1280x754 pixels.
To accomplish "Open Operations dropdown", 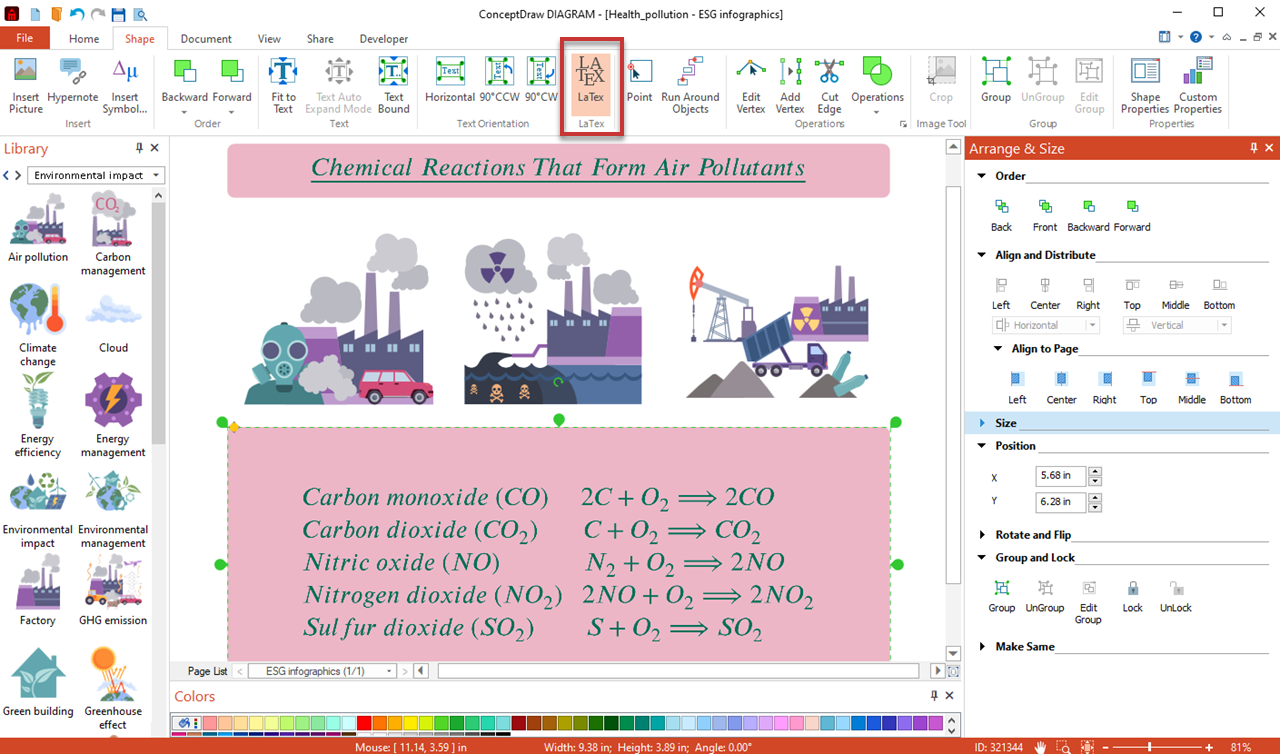I will tap(877, 112).
